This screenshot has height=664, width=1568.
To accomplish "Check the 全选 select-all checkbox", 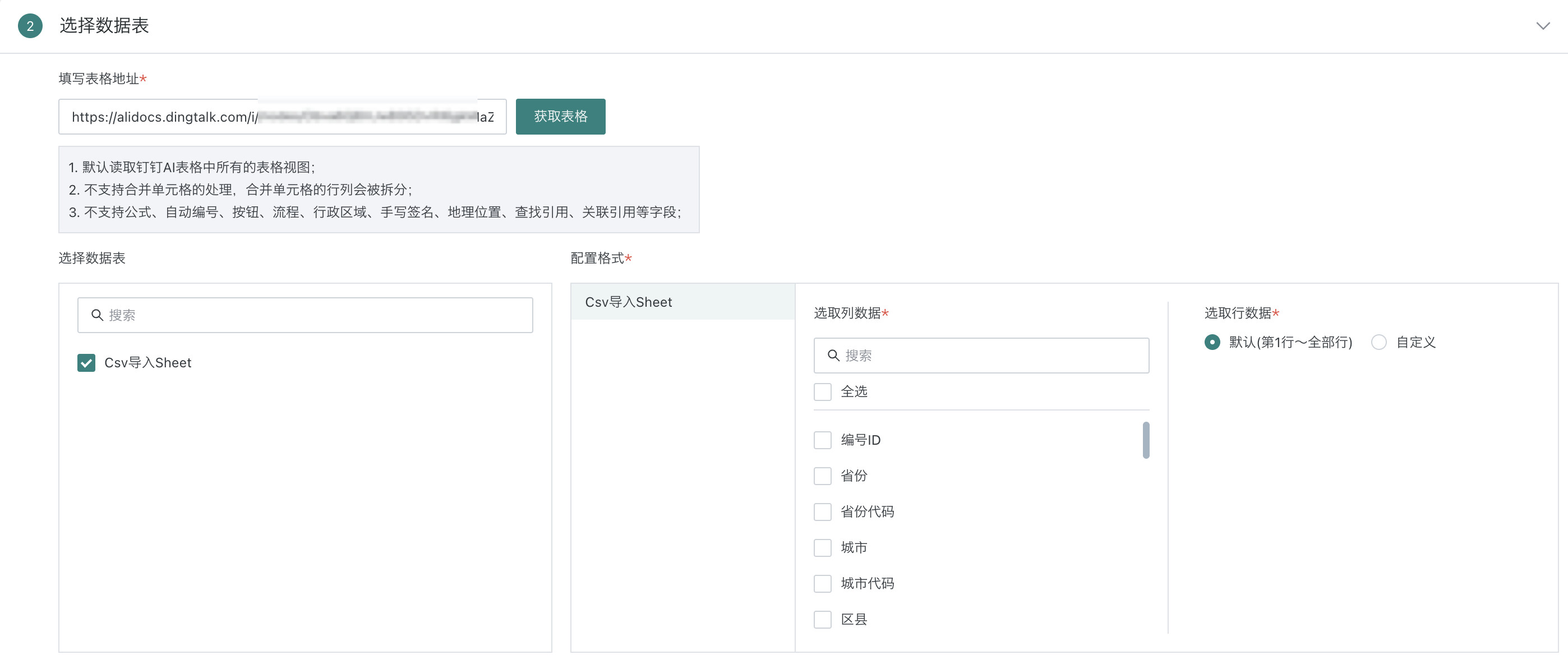I will [822, 391].
